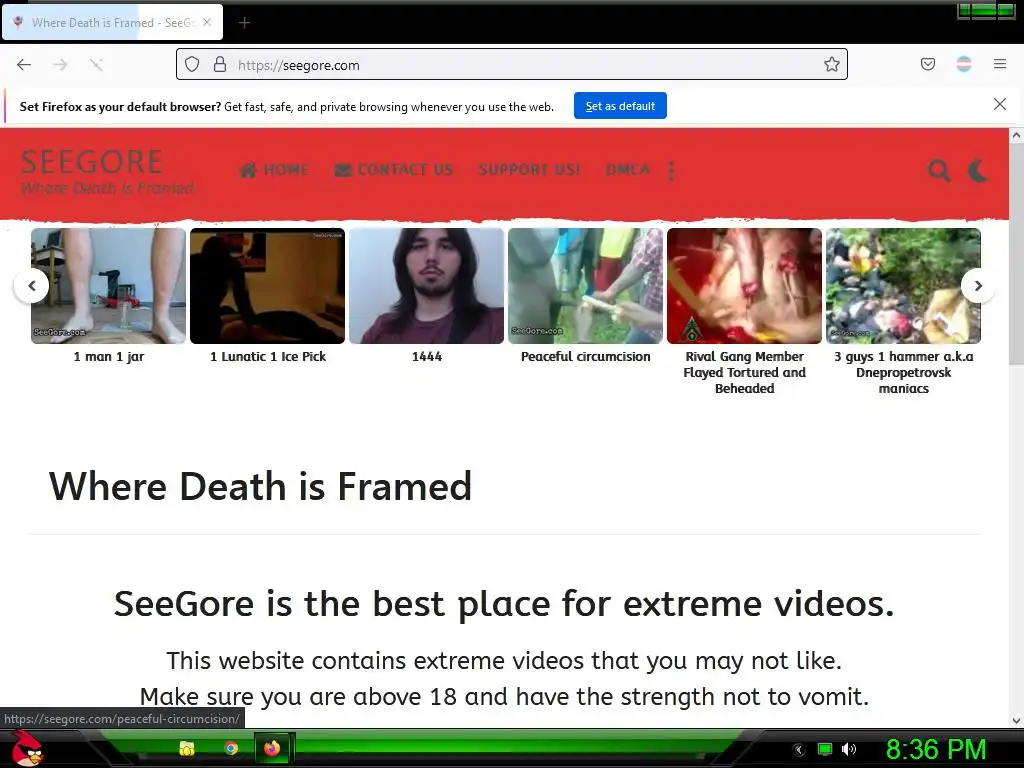The width and height of the screenshot is (1024, 768).
Task: Open the Angry Birds start button
Action: (27, 748)
